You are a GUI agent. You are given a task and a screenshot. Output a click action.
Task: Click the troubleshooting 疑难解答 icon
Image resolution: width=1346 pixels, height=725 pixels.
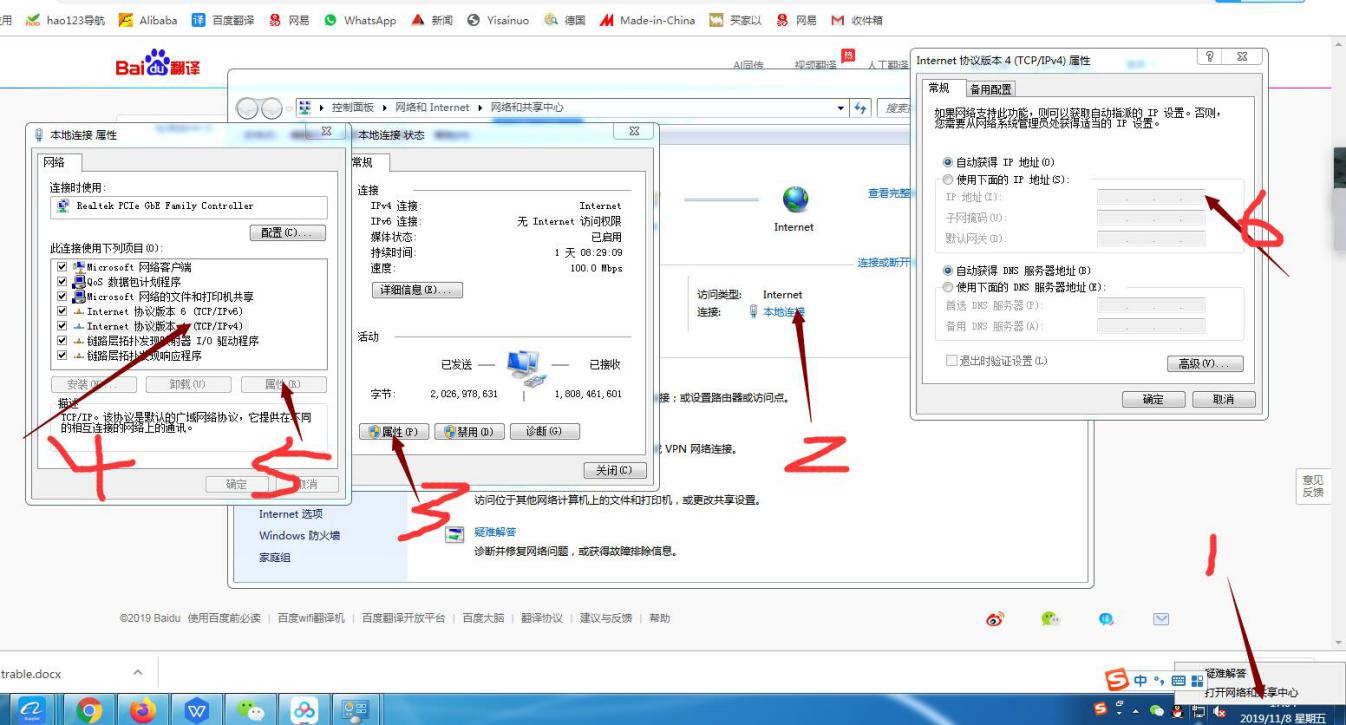pos(455,534)
